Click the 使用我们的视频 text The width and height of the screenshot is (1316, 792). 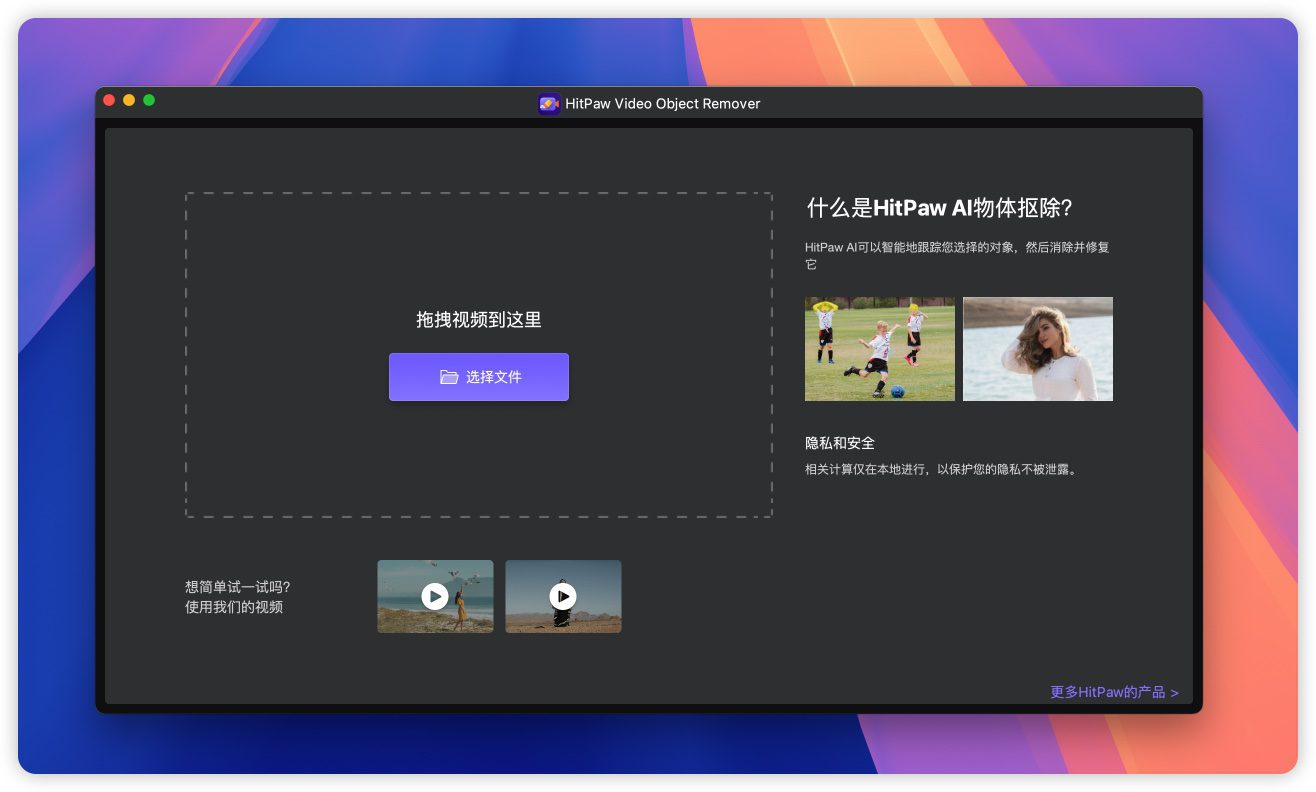point(234,607)
